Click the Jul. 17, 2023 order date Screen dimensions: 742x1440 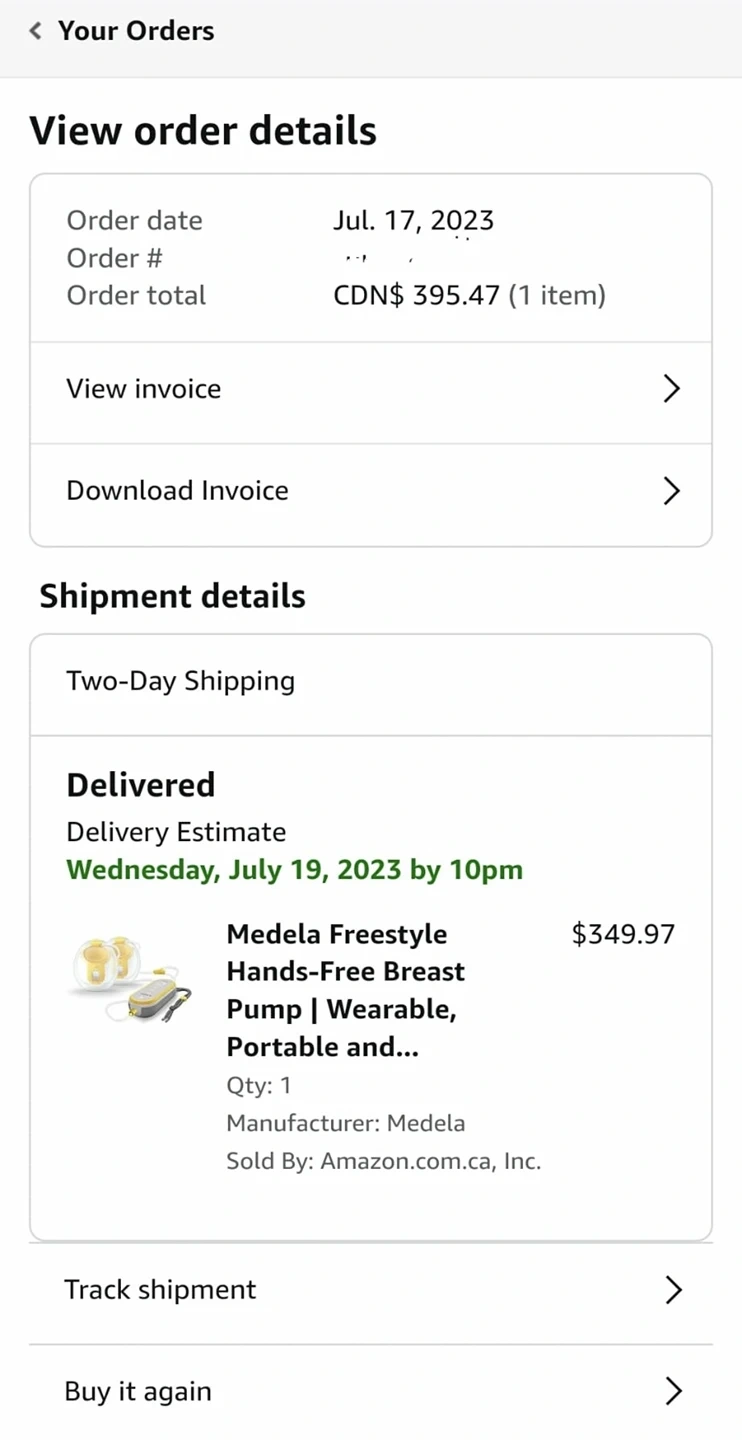[x=413, y=221]
